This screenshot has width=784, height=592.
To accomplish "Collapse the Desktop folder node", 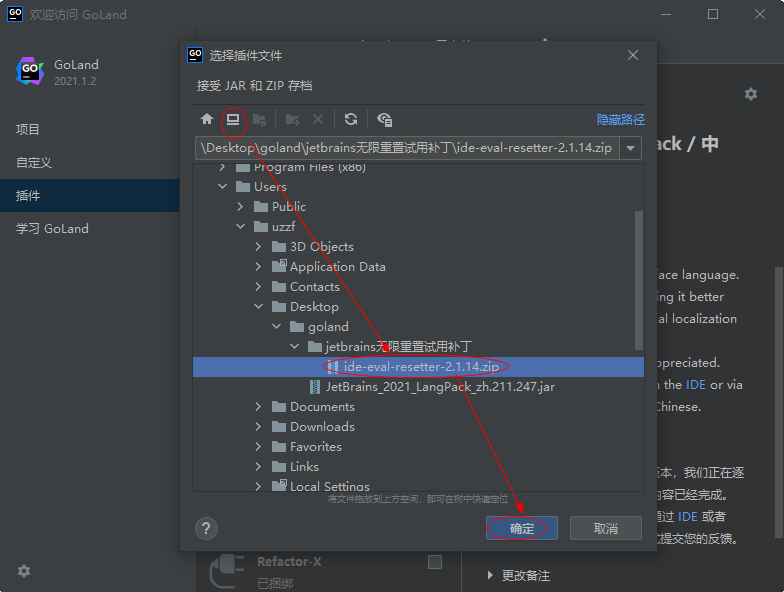I will (x=258, y=307).
